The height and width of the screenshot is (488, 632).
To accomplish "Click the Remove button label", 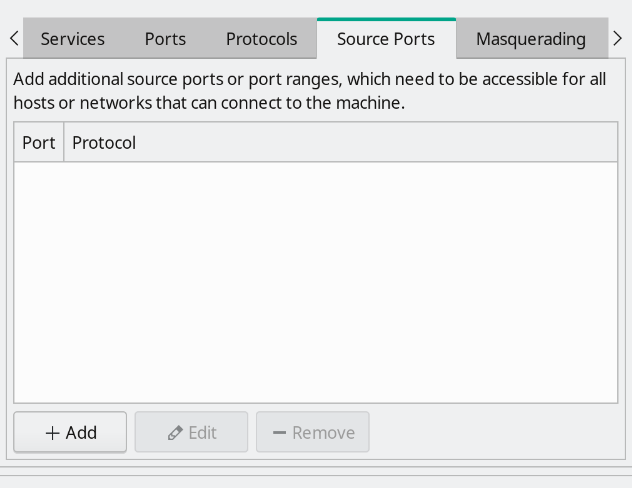I will click(x=324, y=433).
